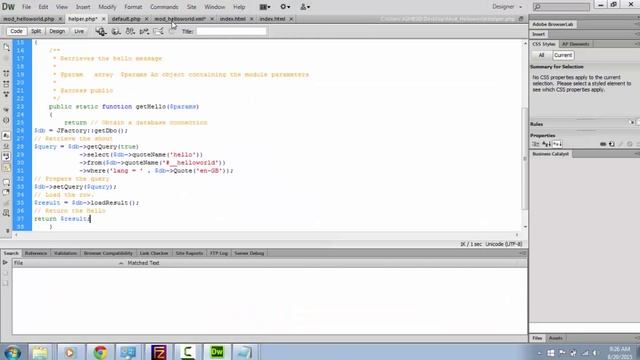Open the Extend Dreamweaver gear dropdown
Viewport: 640px width, 360px height.
pos(285,7)
